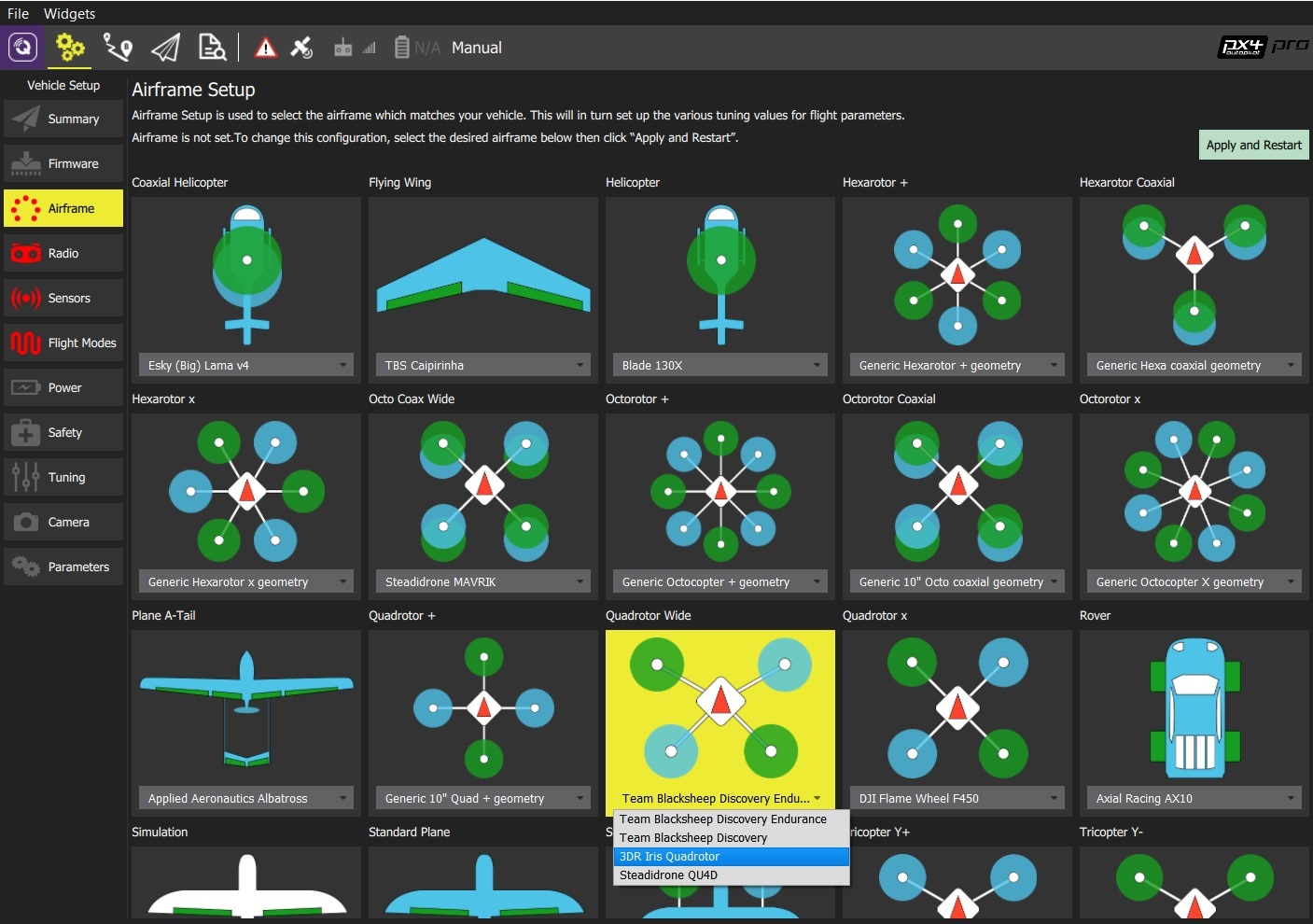Click the Apply and Restart button
Viewport: 1313px width, 924px height.
[x=1252, y=145]
